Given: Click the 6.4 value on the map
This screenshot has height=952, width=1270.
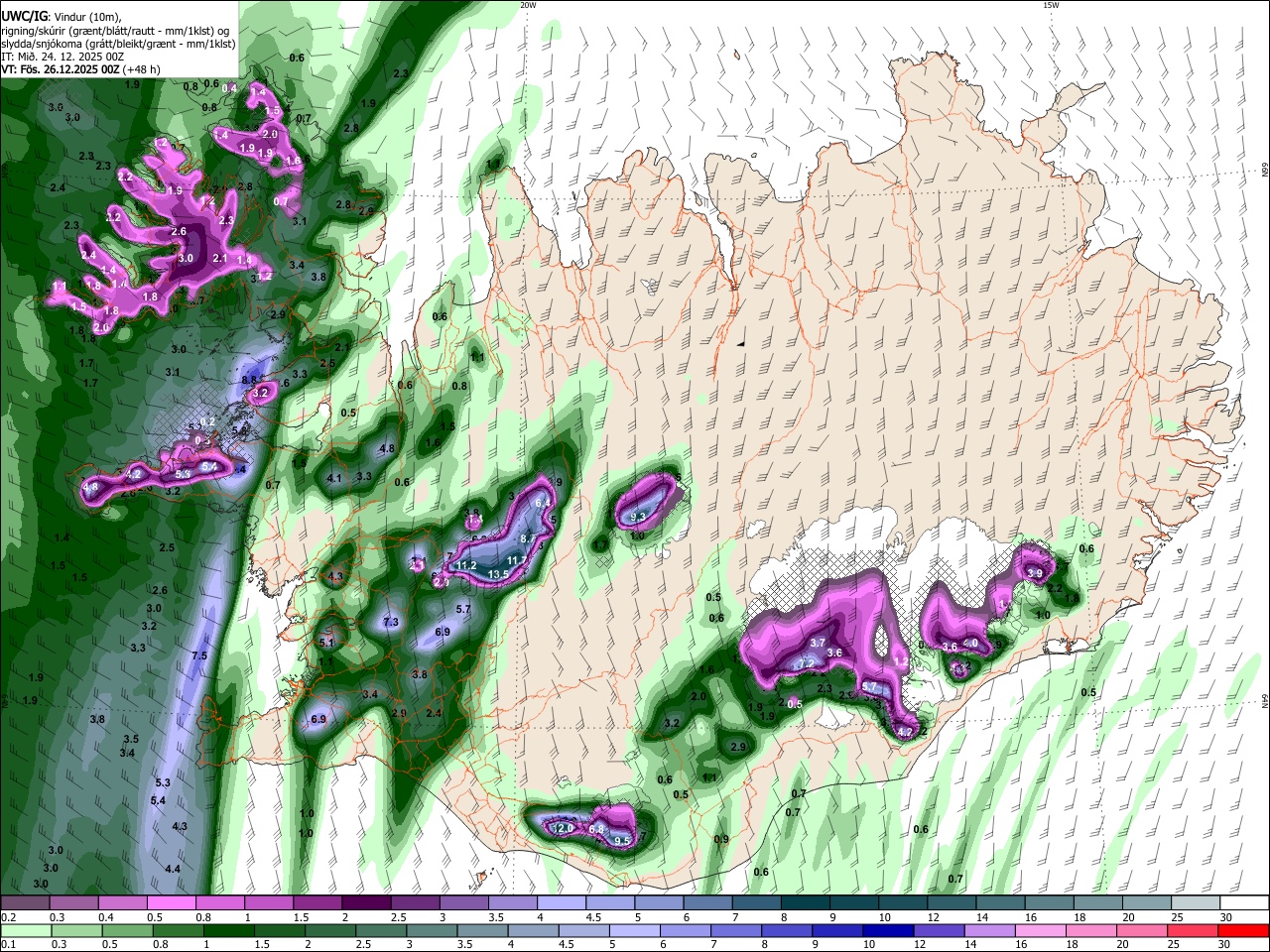Looking at the screenshot, I should click(543, 504).
